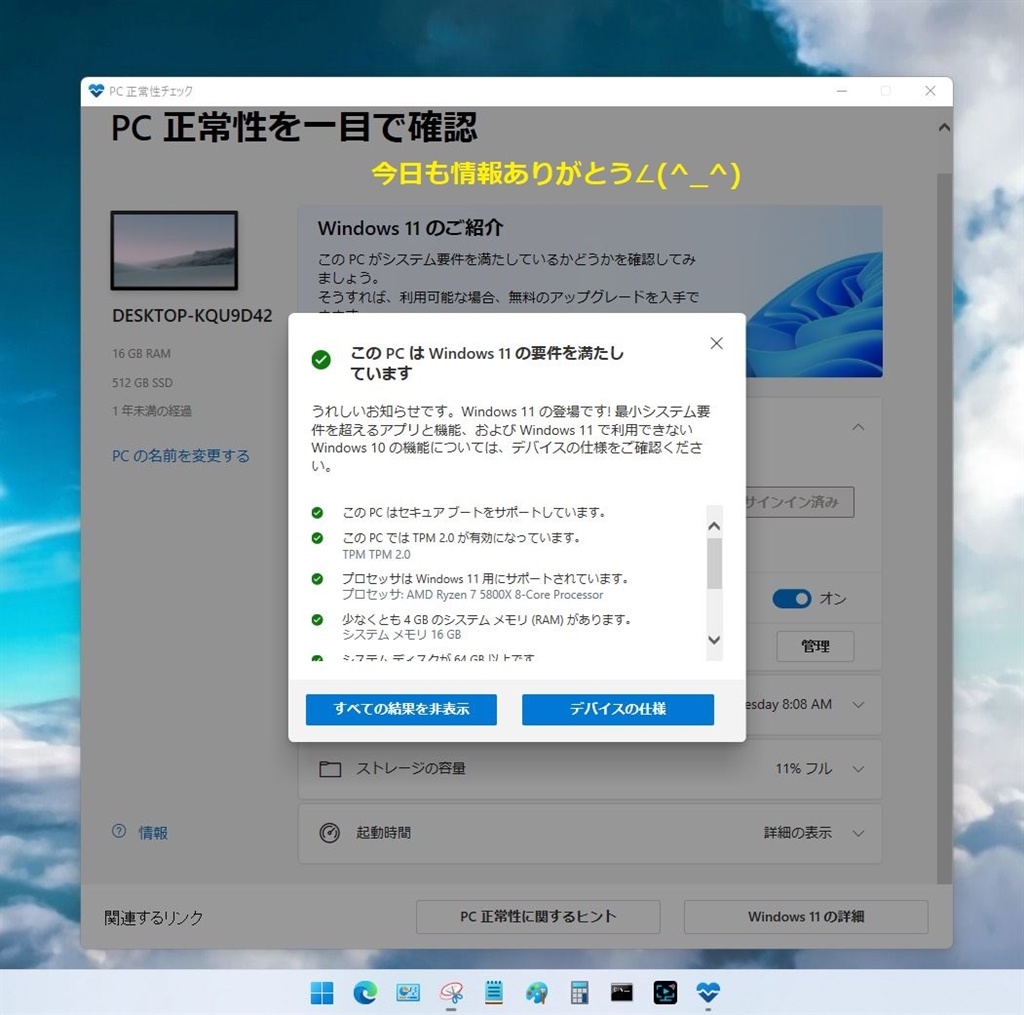Open the Windows Start menu

point(322,993)
